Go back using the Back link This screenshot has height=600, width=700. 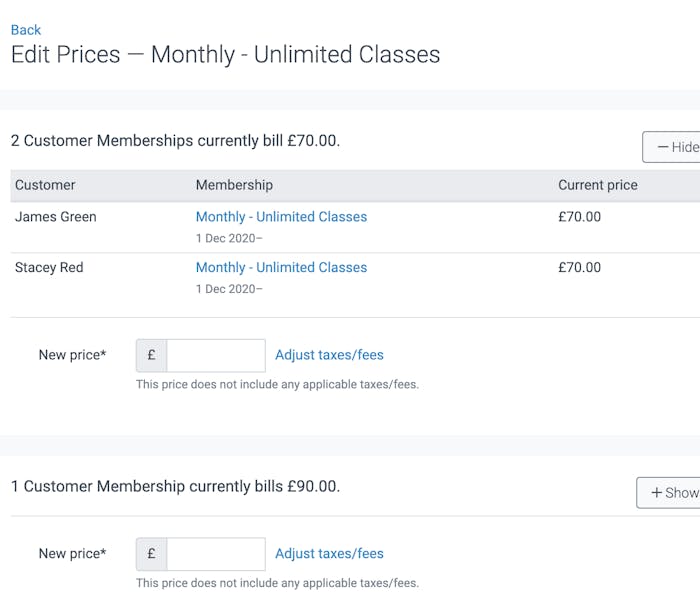[x=26, y=30]
